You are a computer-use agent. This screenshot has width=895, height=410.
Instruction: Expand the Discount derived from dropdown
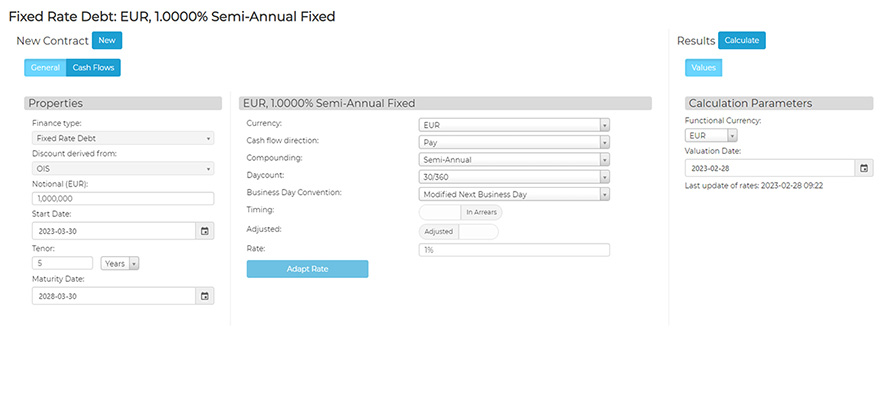[123, 169]
